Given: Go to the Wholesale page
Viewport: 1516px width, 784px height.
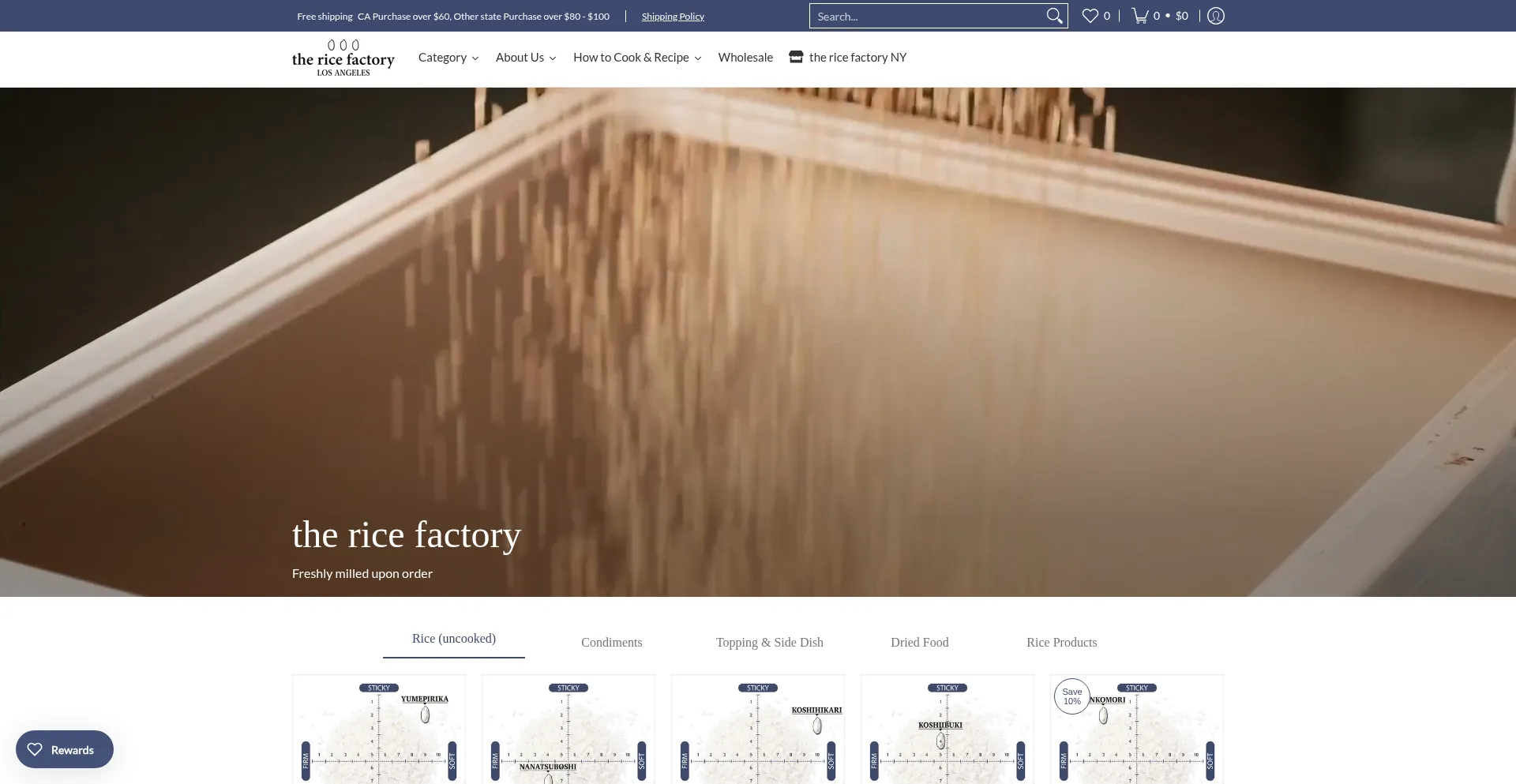Looking at the screenshot, I should pyautogui.click(x=745, y=58).
